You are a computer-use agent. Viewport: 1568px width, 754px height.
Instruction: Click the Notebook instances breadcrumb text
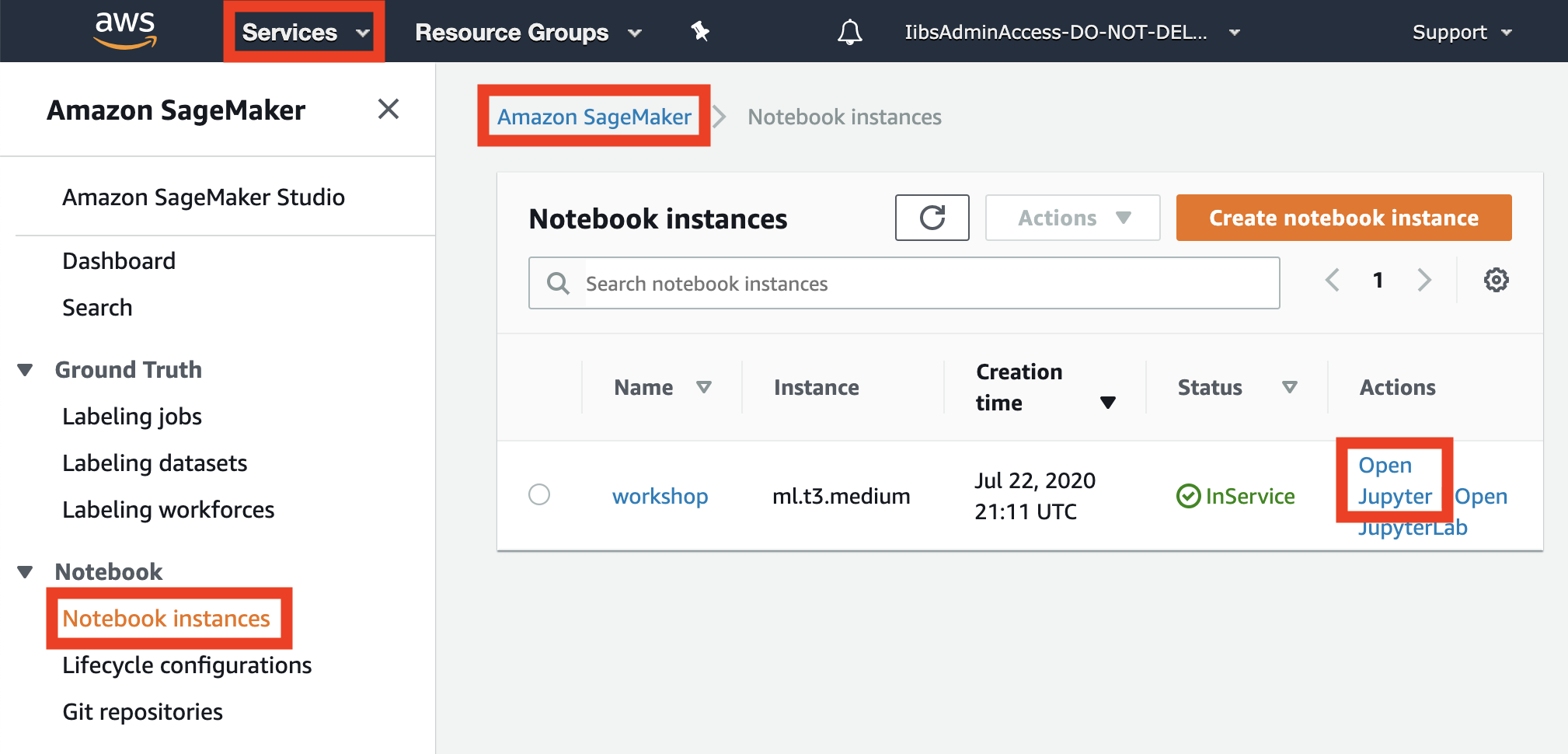click(845, 117)
